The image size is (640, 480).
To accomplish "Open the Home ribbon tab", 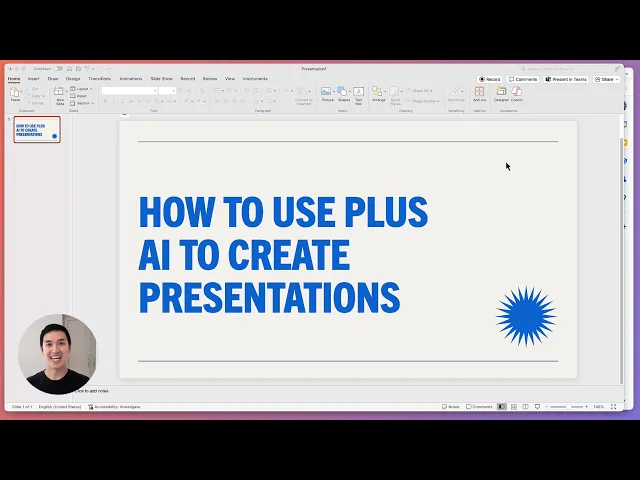I will click(x=14, y=78).
